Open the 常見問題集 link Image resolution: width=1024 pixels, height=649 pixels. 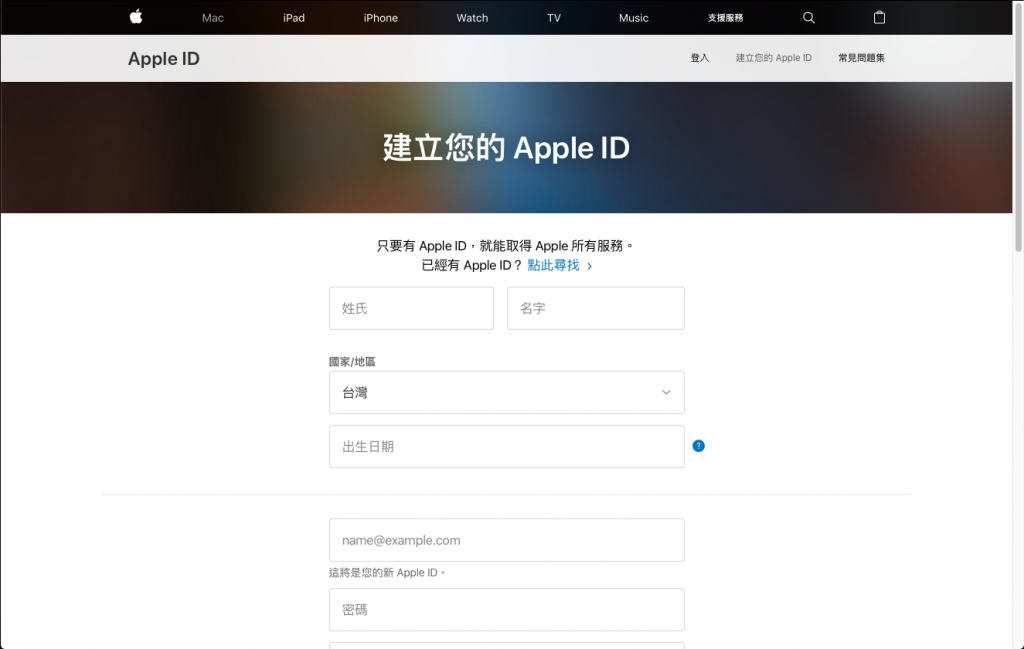(861, 57)
